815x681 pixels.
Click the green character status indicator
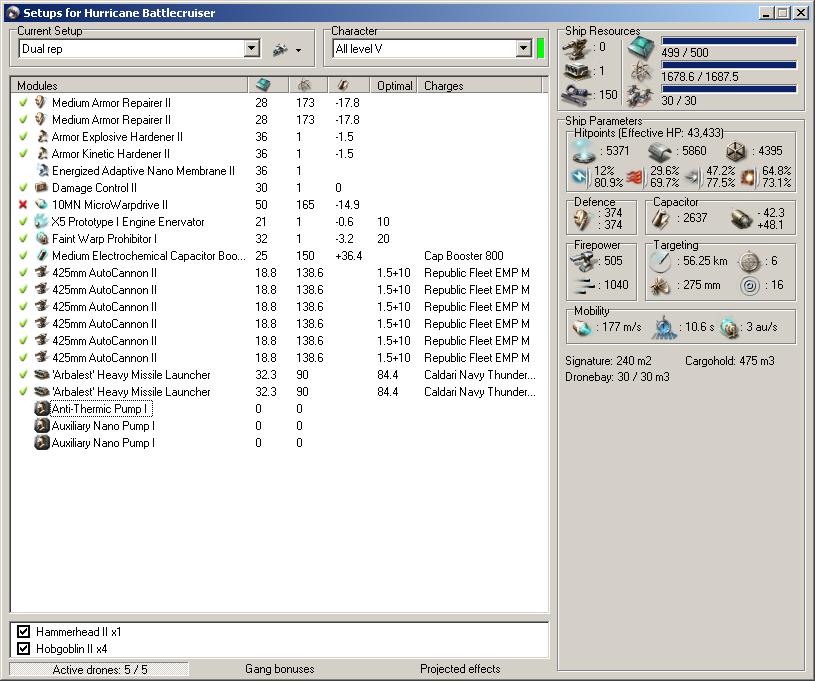click(x=541, y=49)
